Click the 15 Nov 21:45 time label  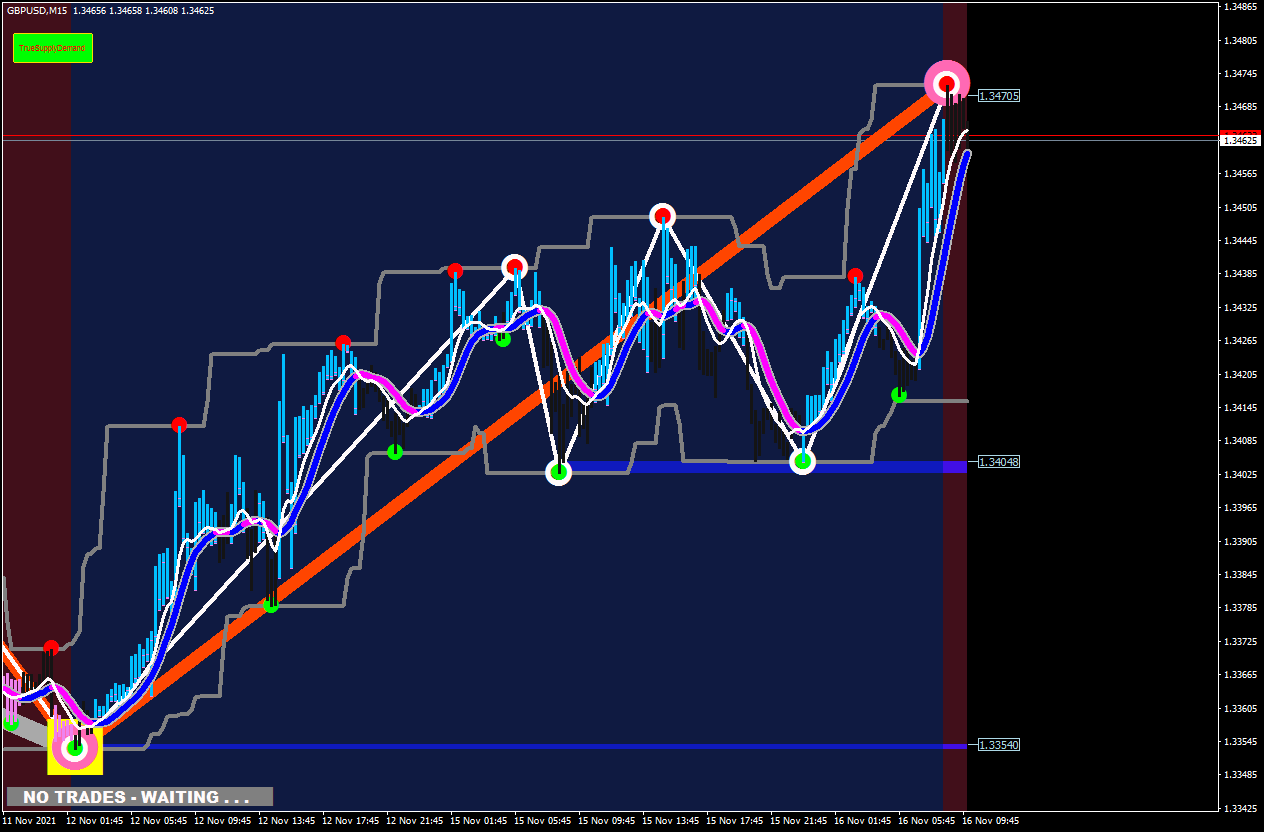click(x=799, y=821)
